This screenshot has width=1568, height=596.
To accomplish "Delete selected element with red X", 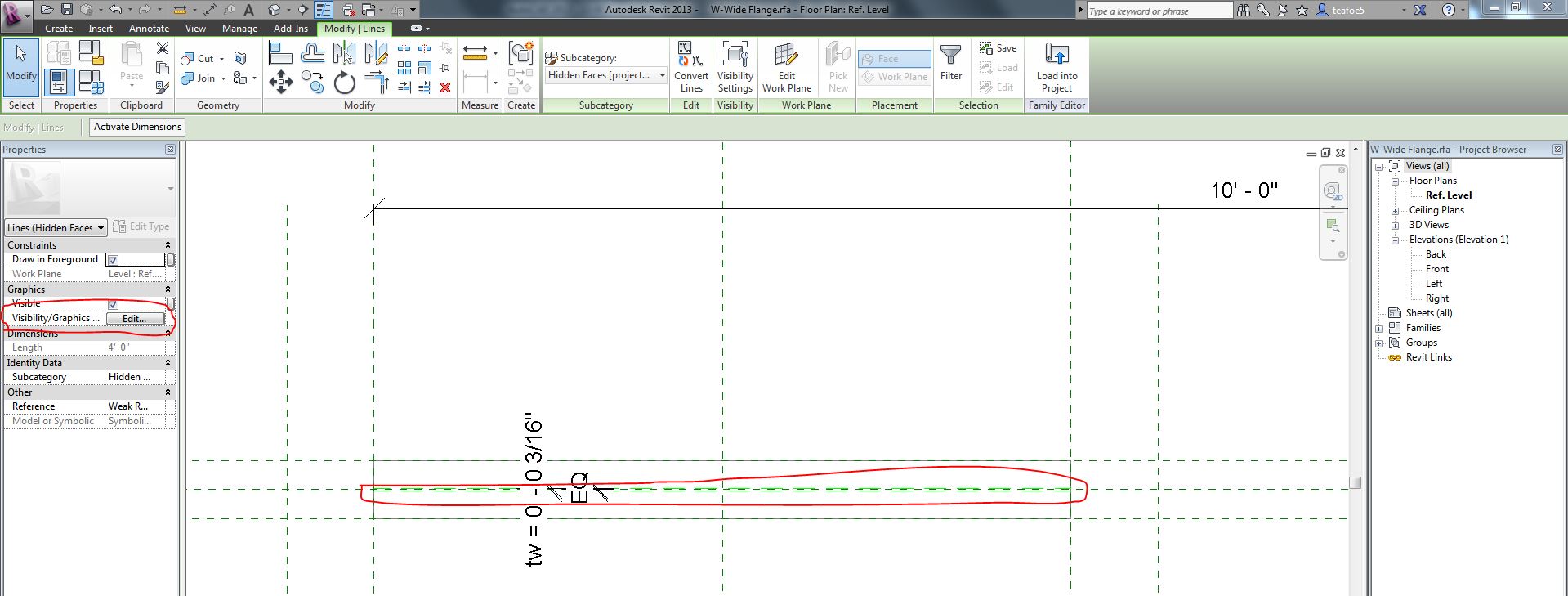I will [x=445, y=87].
